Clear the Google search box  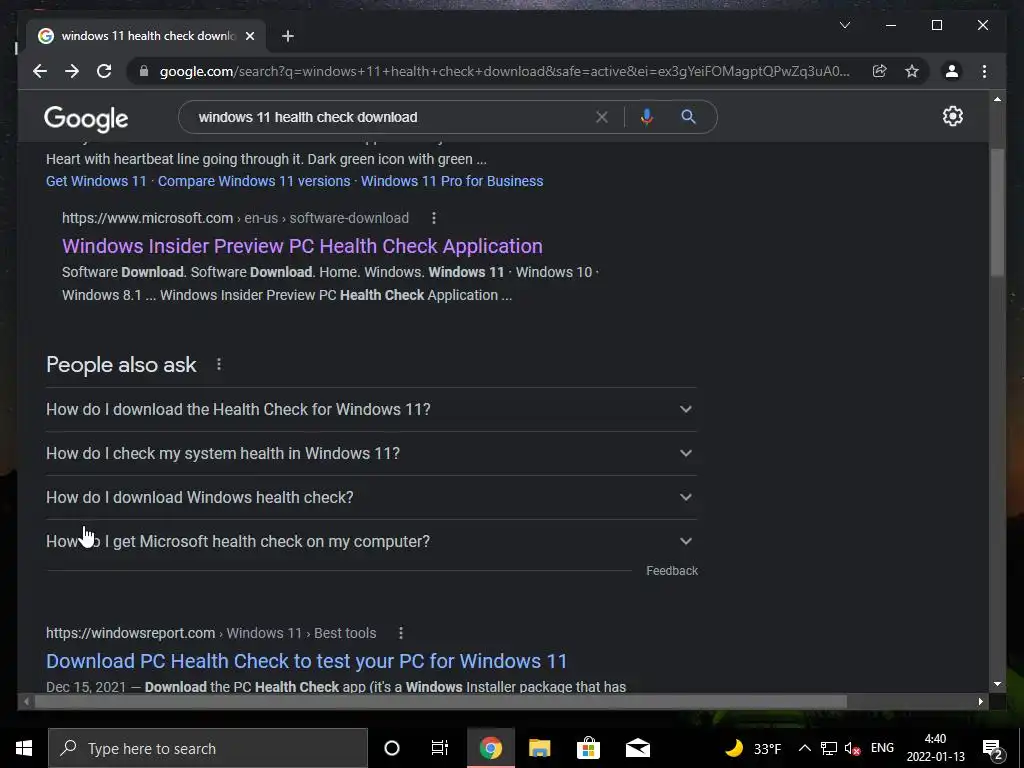(x=601, y=117)
